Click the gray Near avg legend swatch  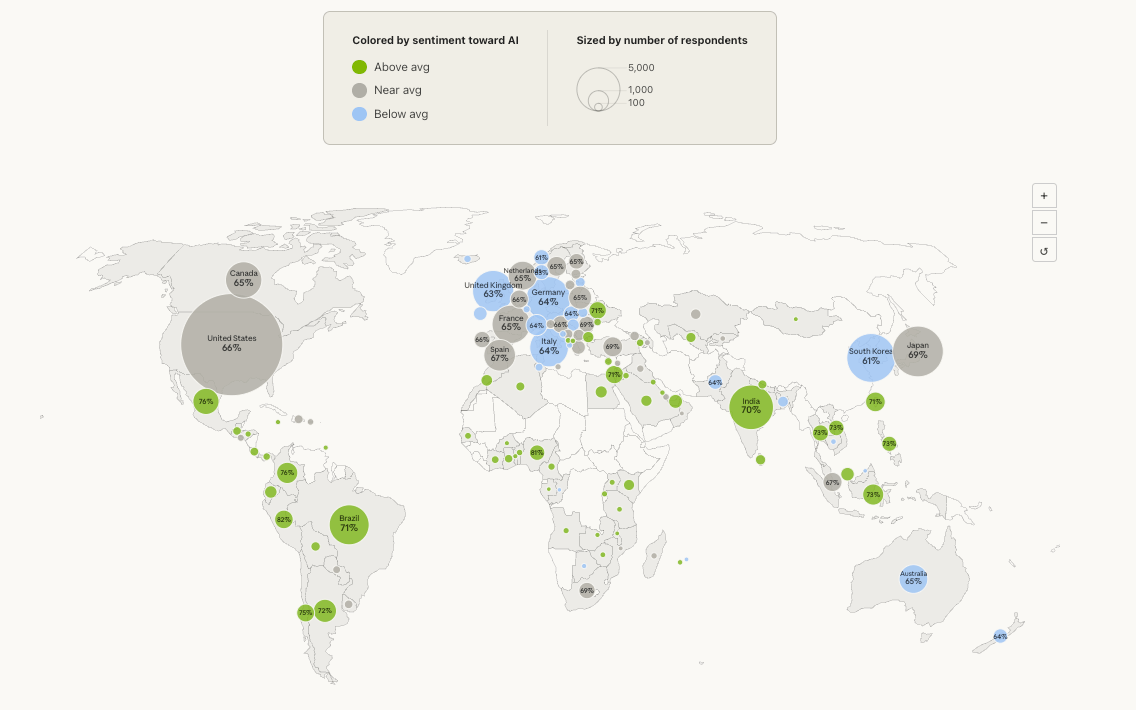coord(359,90)
